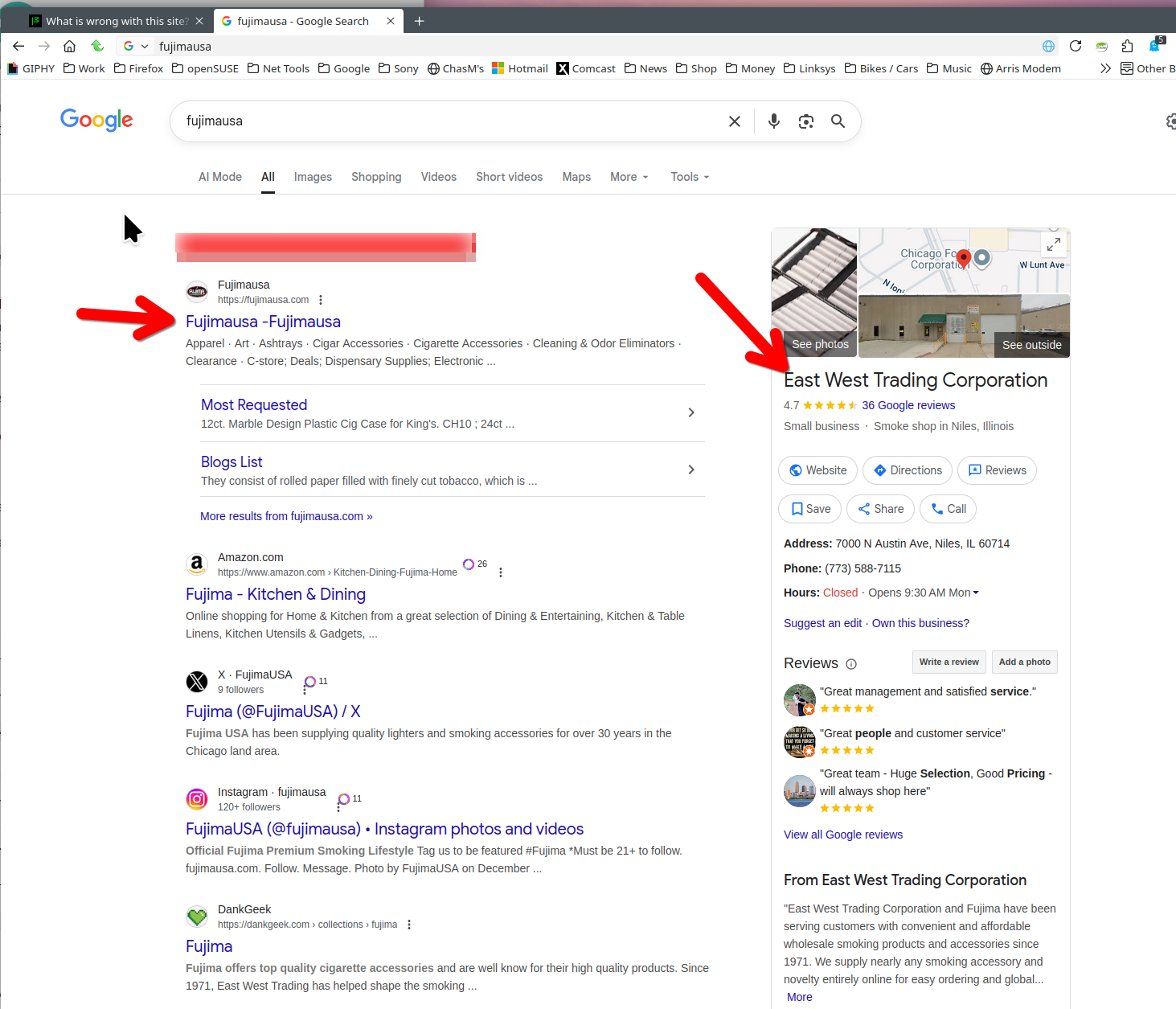This screenshot has height=1009, width=1176.
Task: Open the browser home page icon
Action: 70,46
